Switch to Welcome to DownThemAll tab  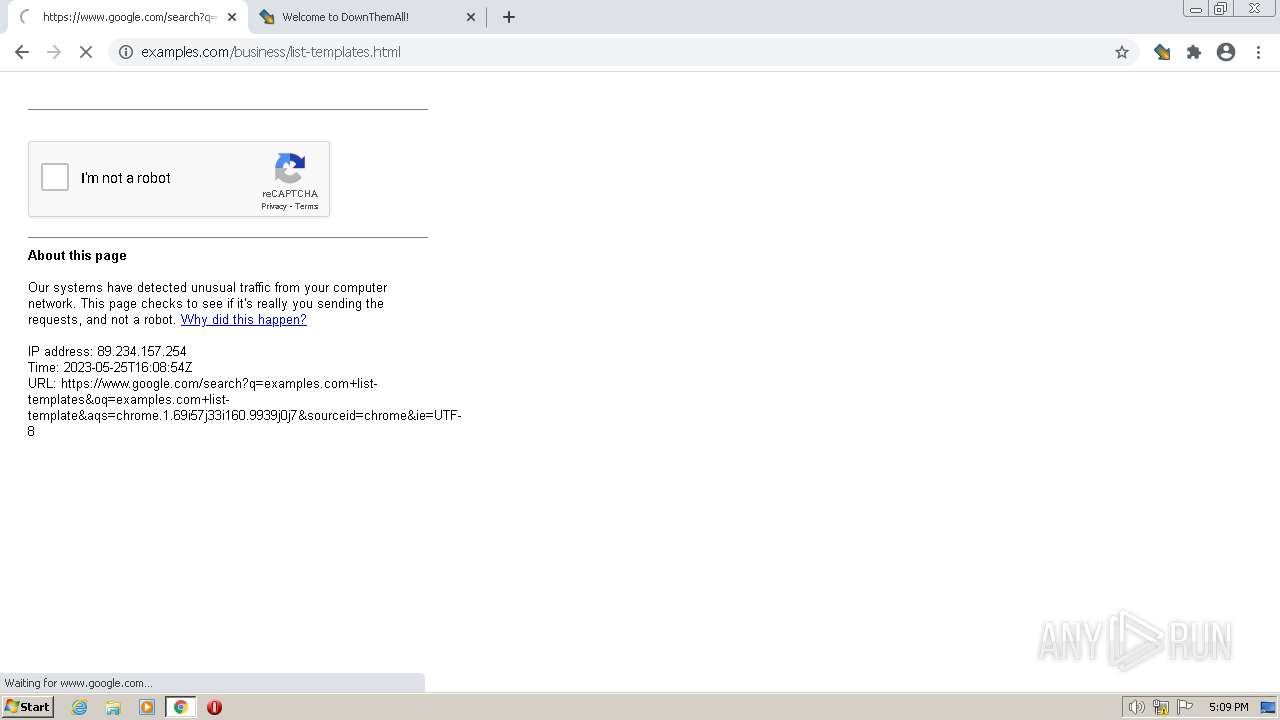pyautogui.click(x=367, y=17)
